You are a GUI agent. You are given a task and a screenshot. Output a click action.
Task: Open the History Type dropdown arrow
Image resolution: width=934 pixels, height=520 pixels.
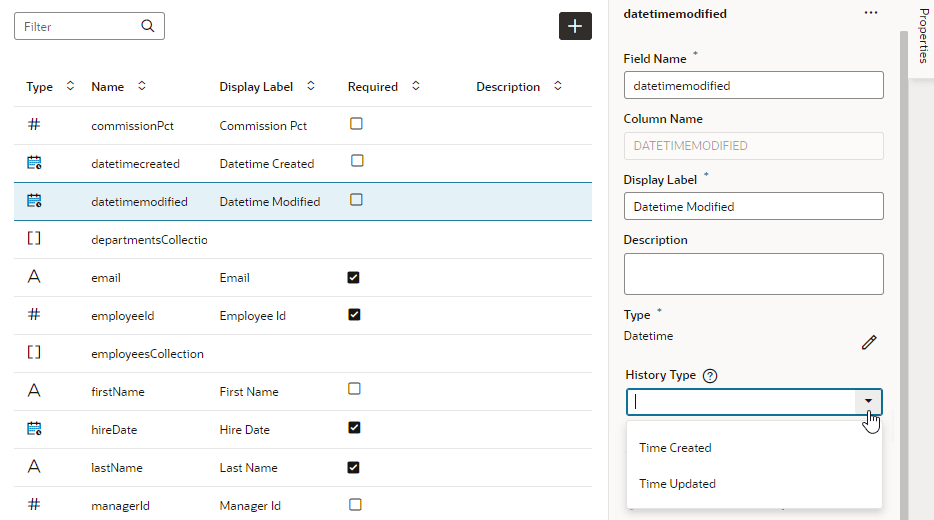(x=868, y=402)
